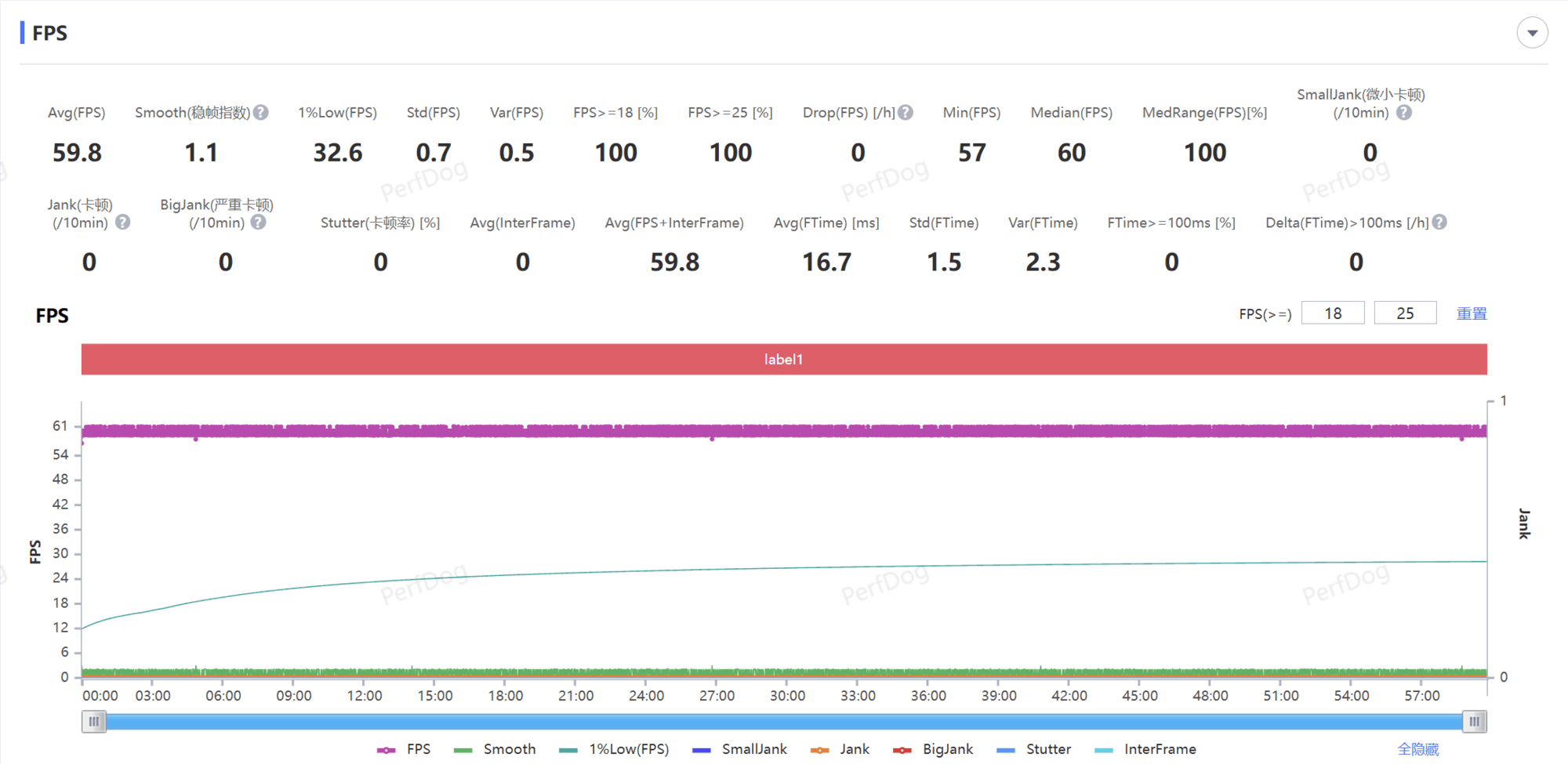The width and height of the screenshot is (1568, 764).
Task: Toggle BigJank series in legend
Action: [933, 750]
